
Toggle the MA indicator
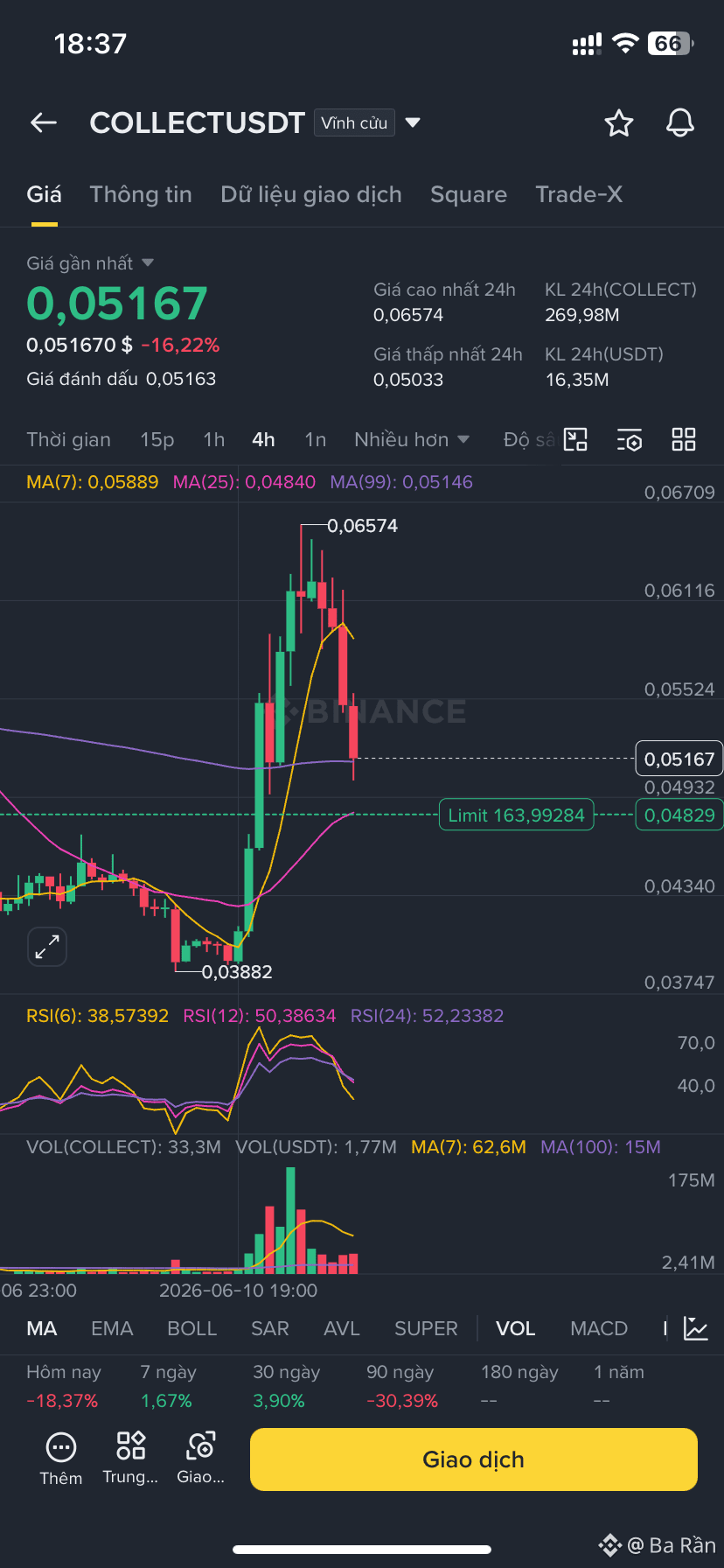click(x=42, y=1328)
